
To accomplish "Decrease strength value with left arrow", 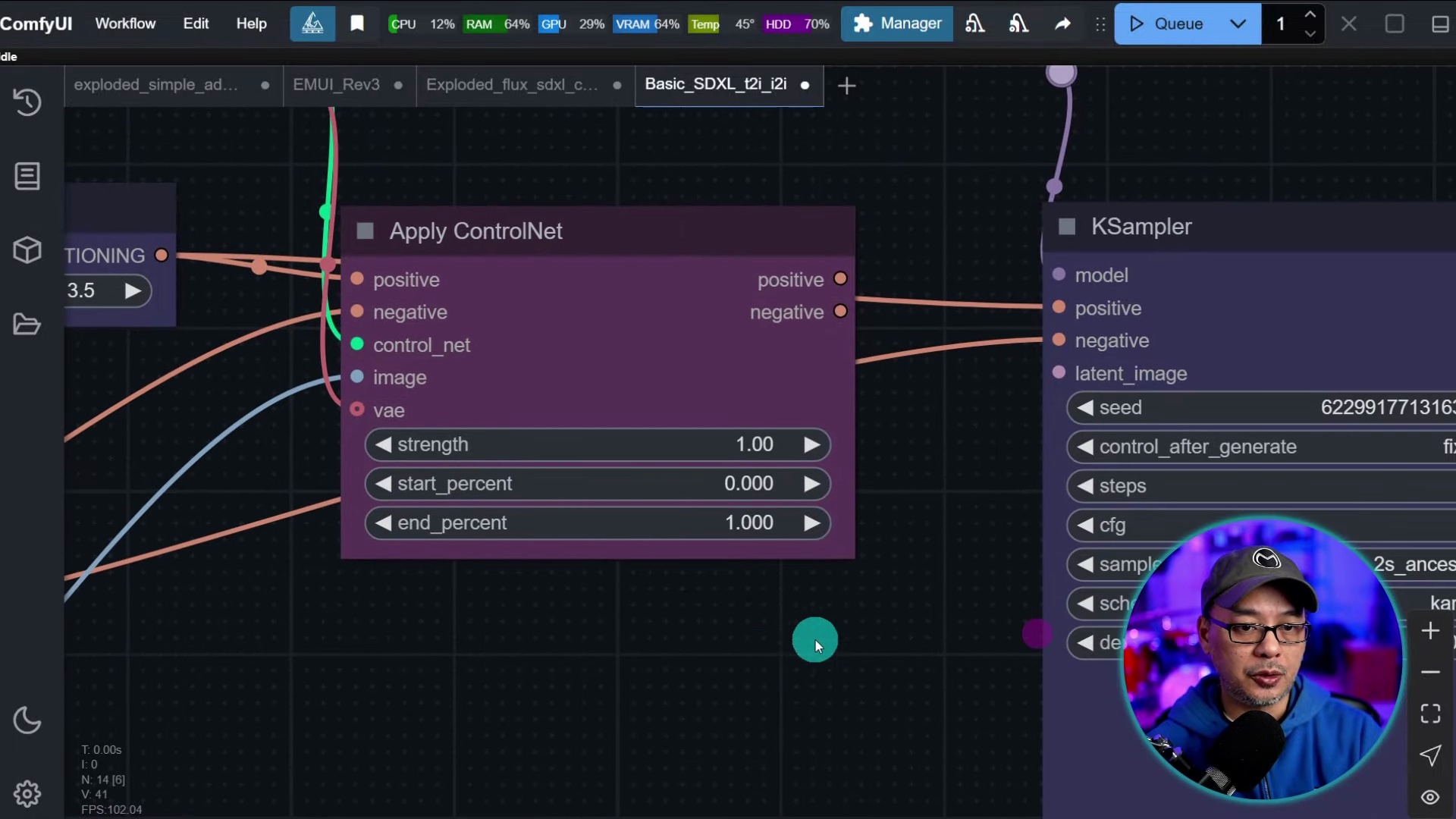I will click(x=383, y=444).
